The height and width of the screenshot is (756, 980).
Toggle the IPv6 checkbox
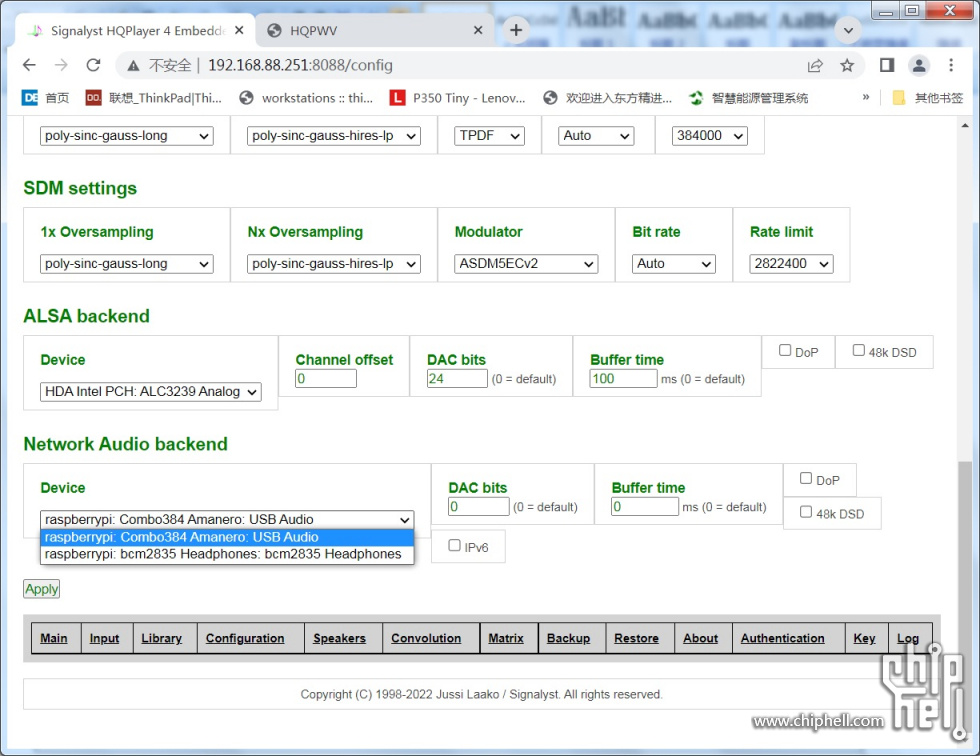(x=454, y=545)
